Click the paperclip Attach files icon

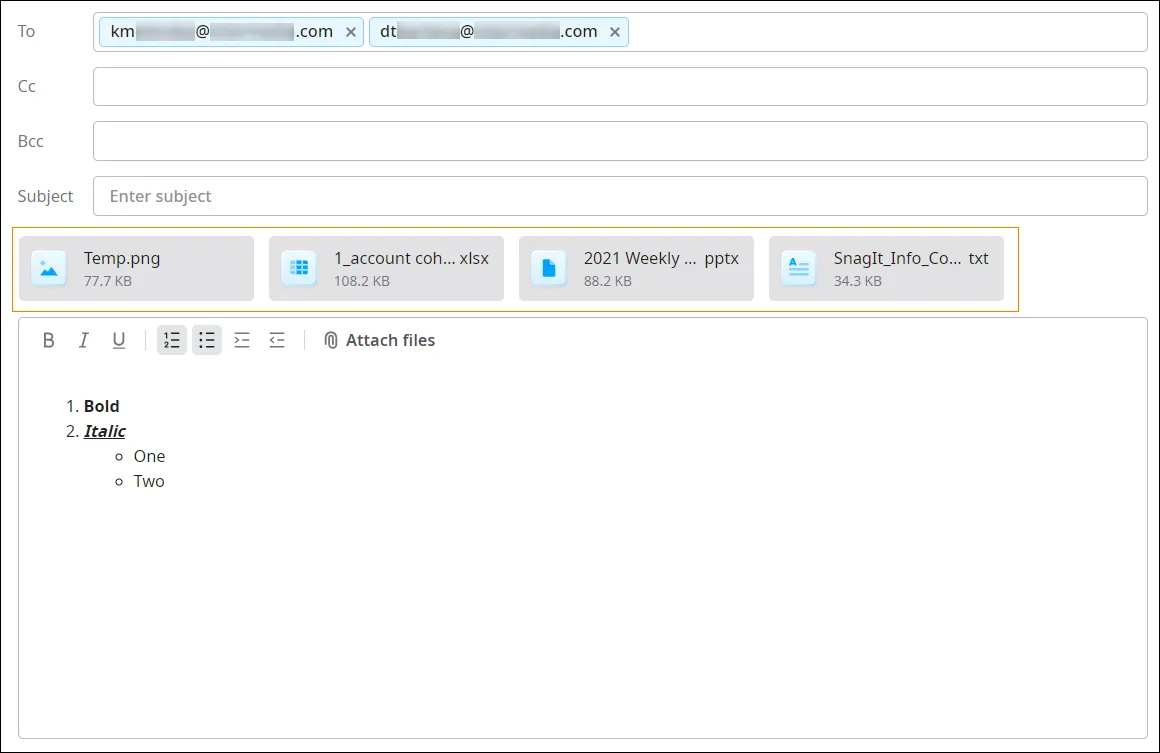click(331, 340)
